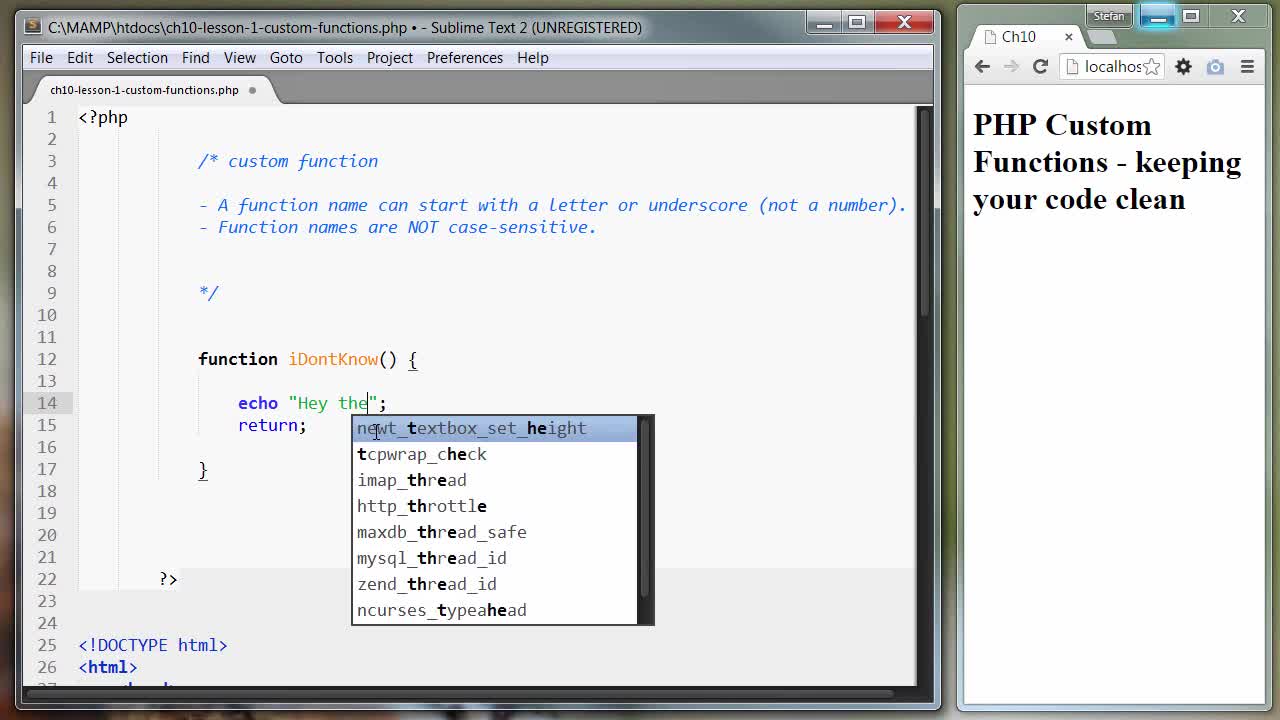Maximize the Sublime Text window
This screenshot has height=720, width=1280.
coord(857,22)
